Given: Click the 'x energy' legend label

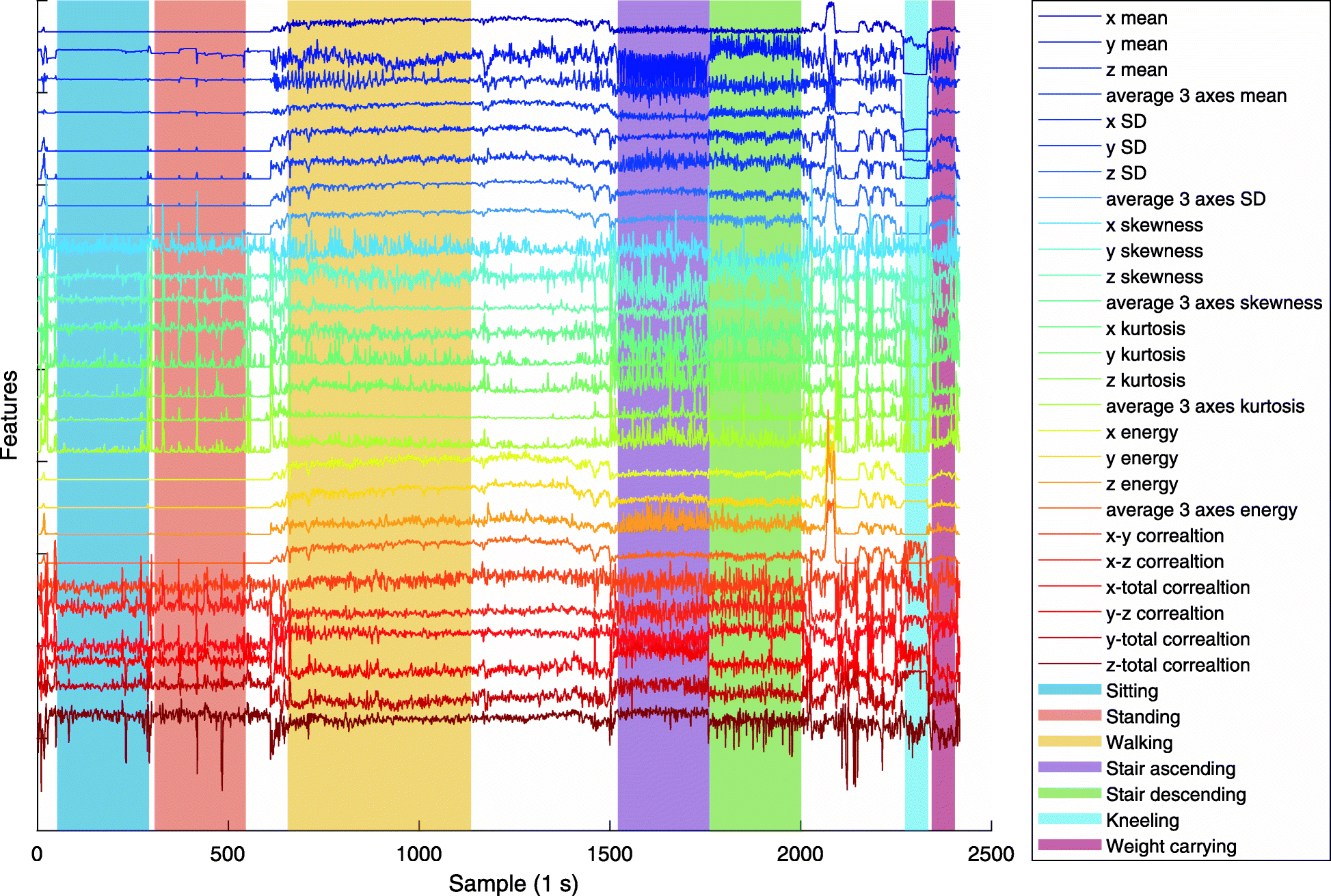Looking at the screenshot, I should pos(1142,432).
